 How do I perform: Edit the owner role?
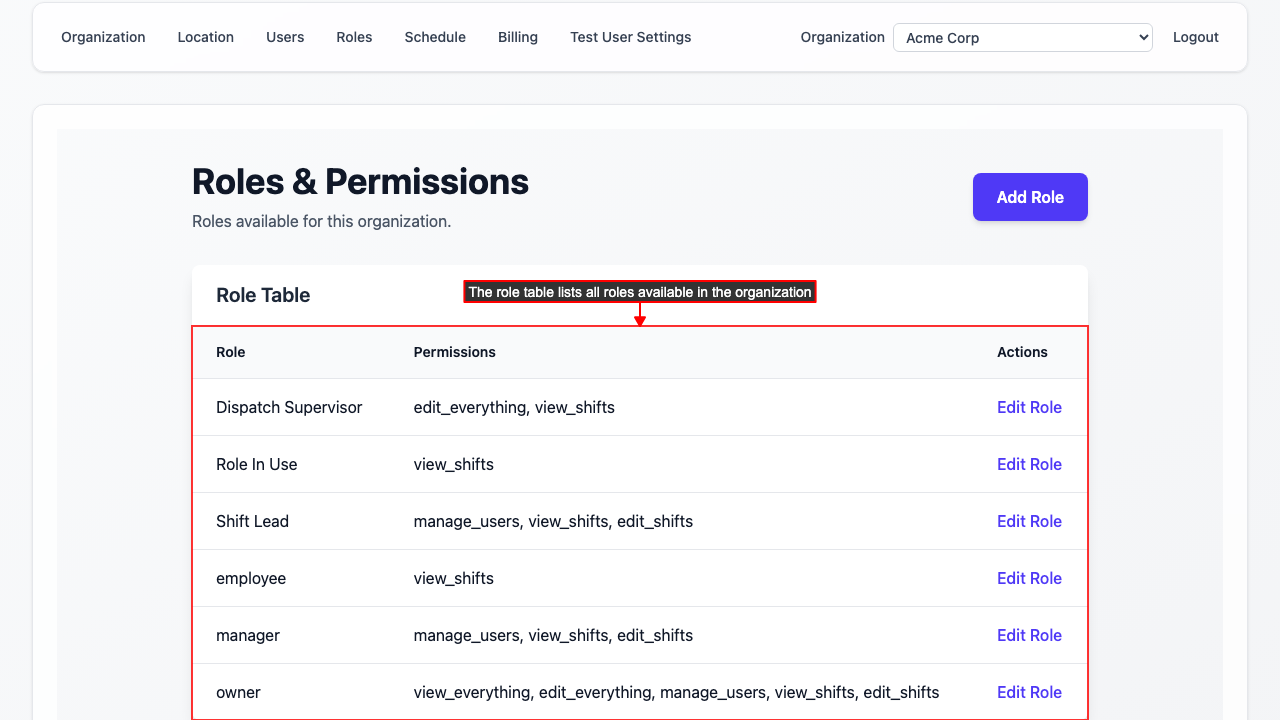click(x=1029, y=692)
